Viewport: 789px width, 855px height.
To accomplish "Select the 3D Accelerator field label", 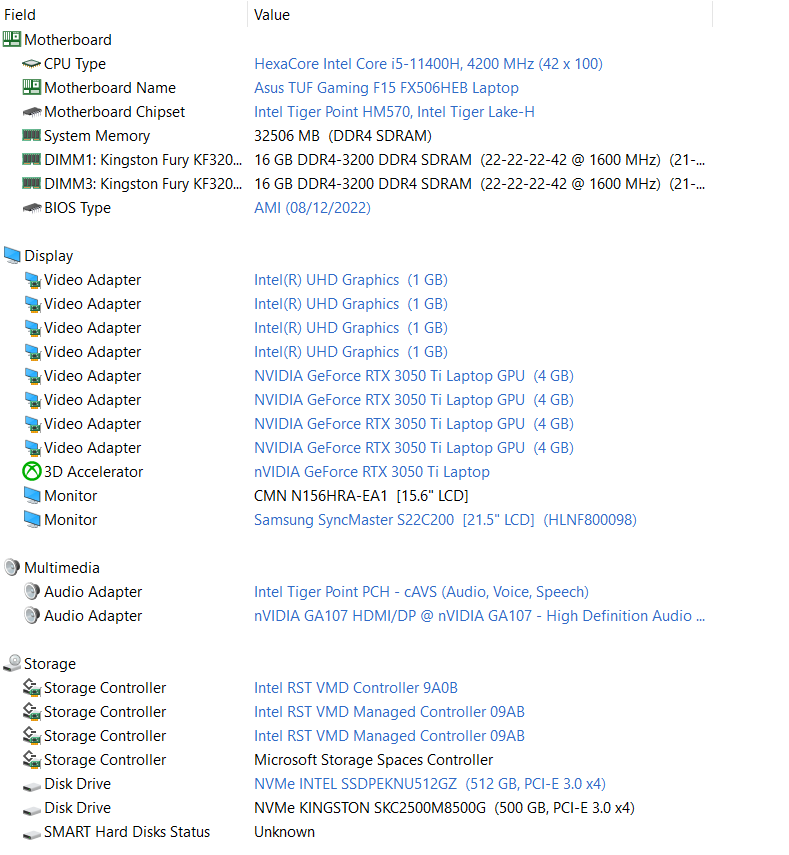I will [93, 472].
